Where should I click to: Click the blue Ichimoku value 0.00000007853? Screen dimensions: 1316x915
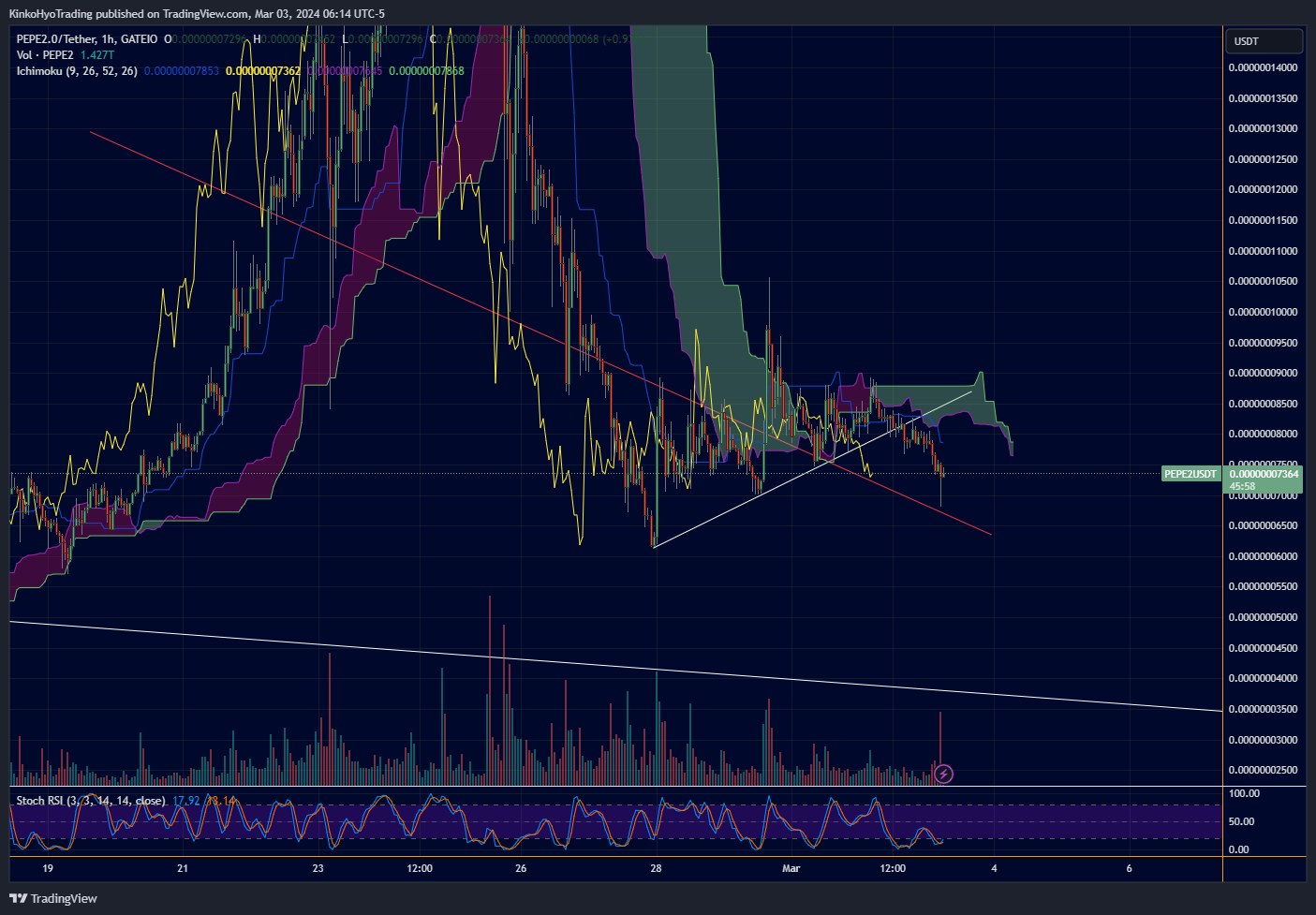pos(182,71)
